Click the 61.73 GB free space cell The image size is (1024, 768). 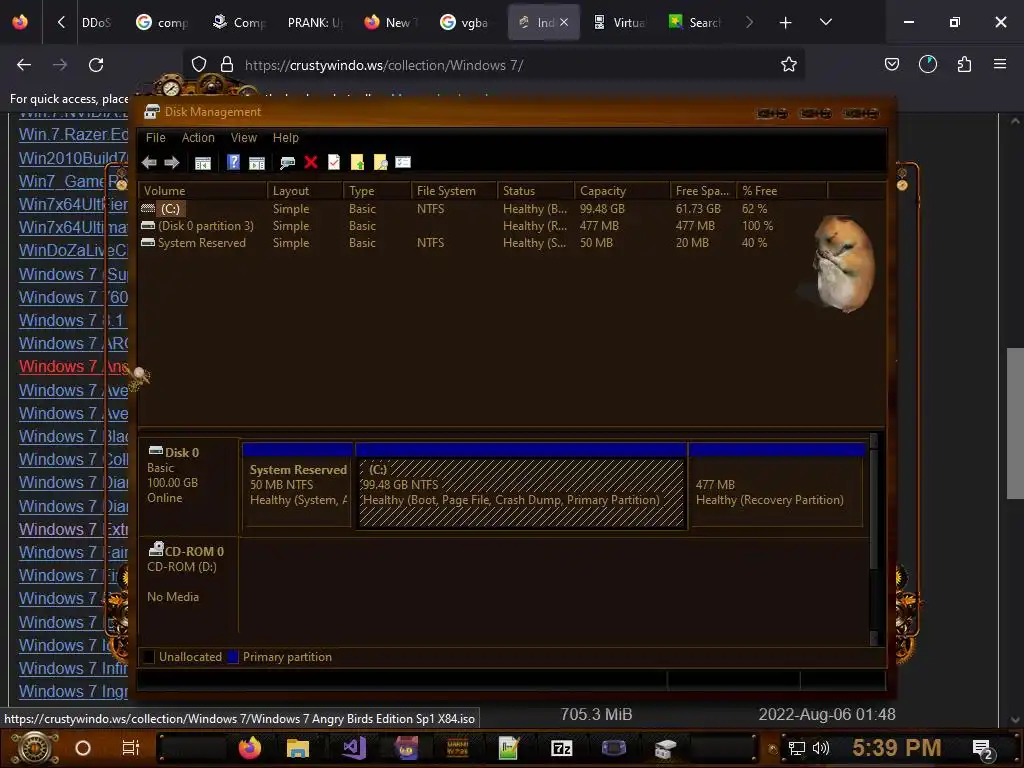[x=698, y=209]
